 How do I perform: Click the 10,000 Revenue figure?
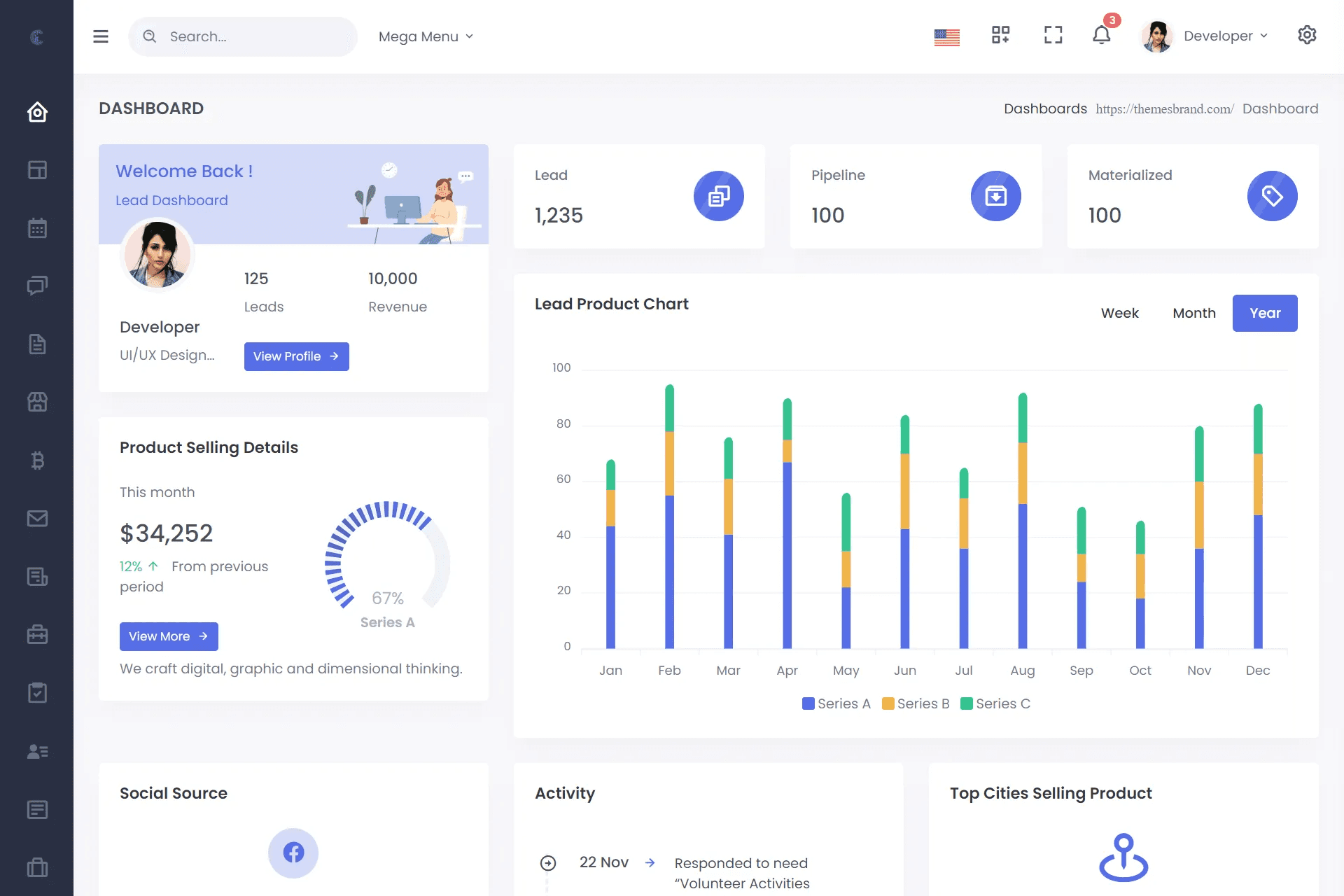[393, 279]
